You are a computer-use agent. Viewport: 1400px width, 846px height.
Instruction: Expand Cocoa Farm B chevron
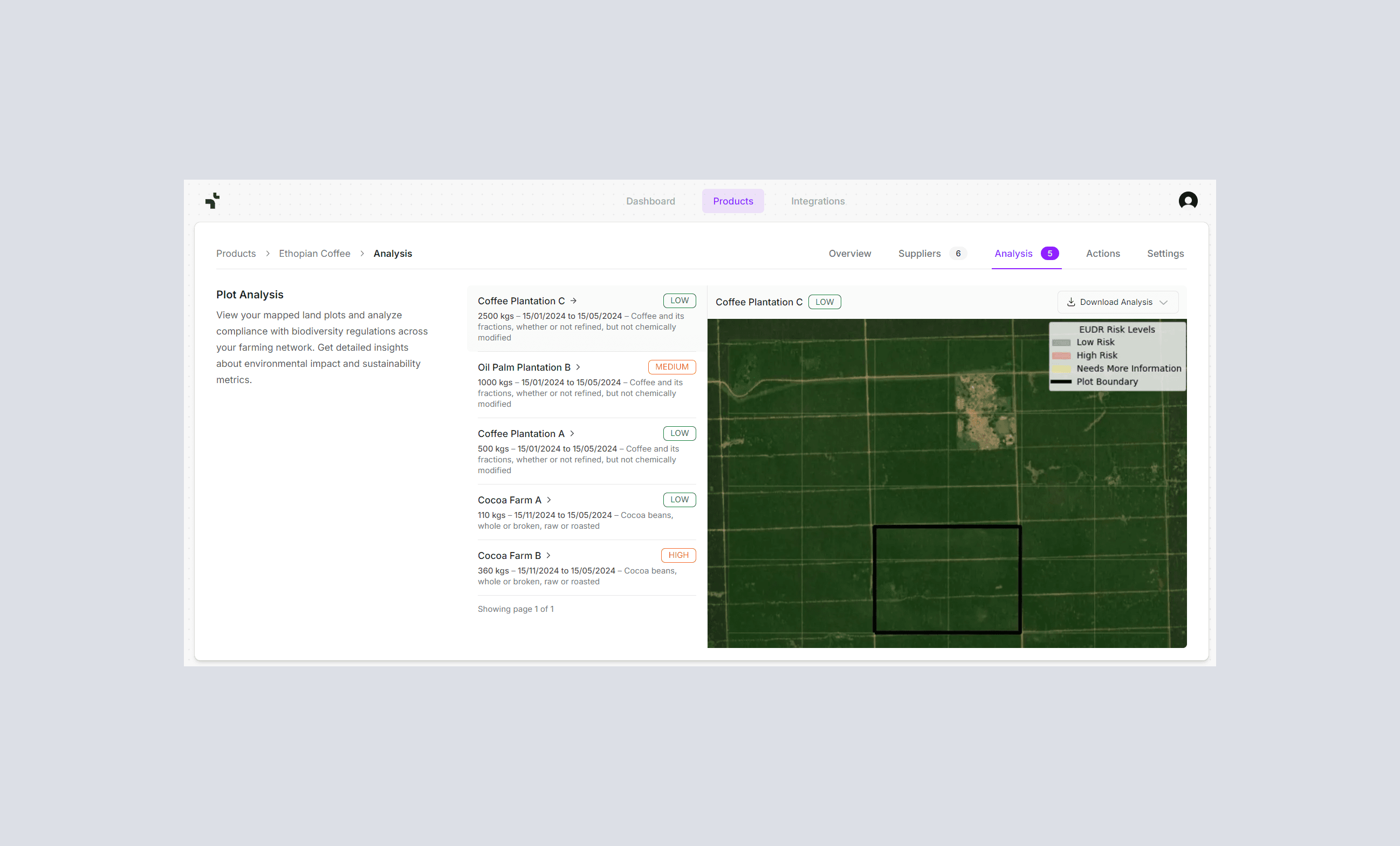point(548,556)
